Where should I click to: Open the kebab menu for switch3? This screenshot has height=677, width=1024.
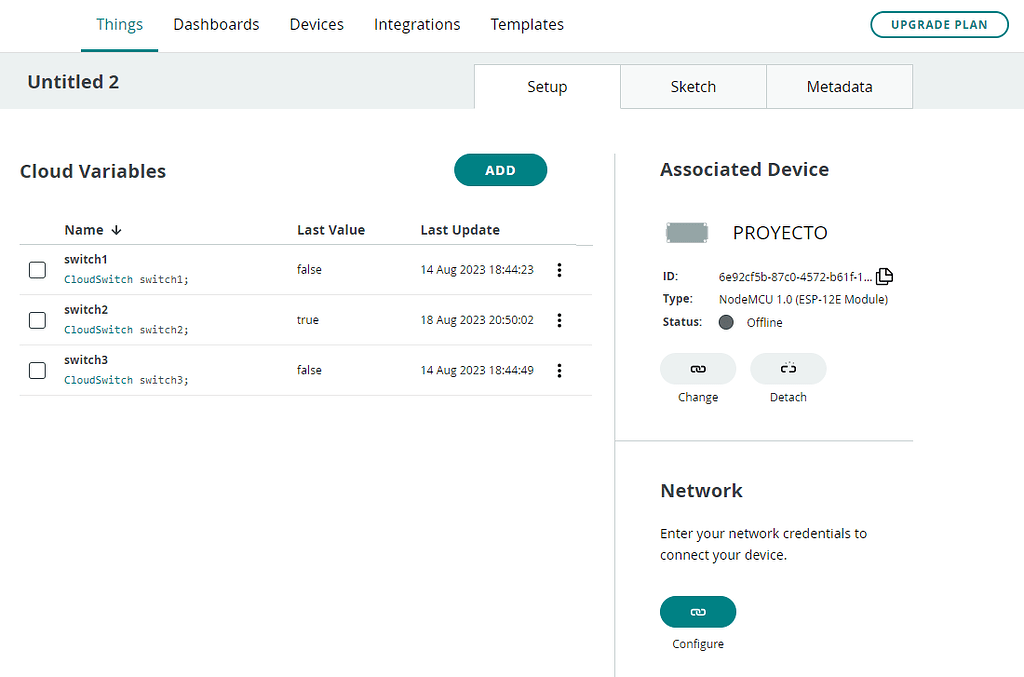point(559,370)
